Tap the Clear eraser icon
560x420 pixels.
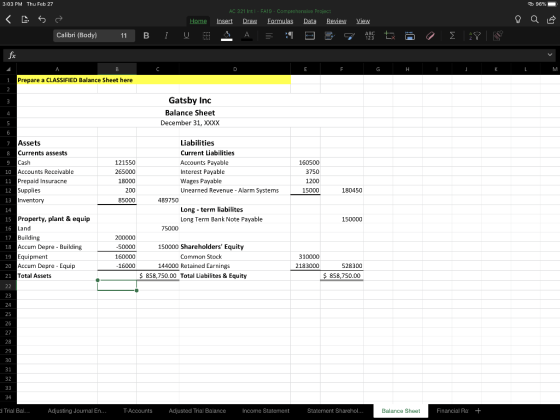click(430, 36)
